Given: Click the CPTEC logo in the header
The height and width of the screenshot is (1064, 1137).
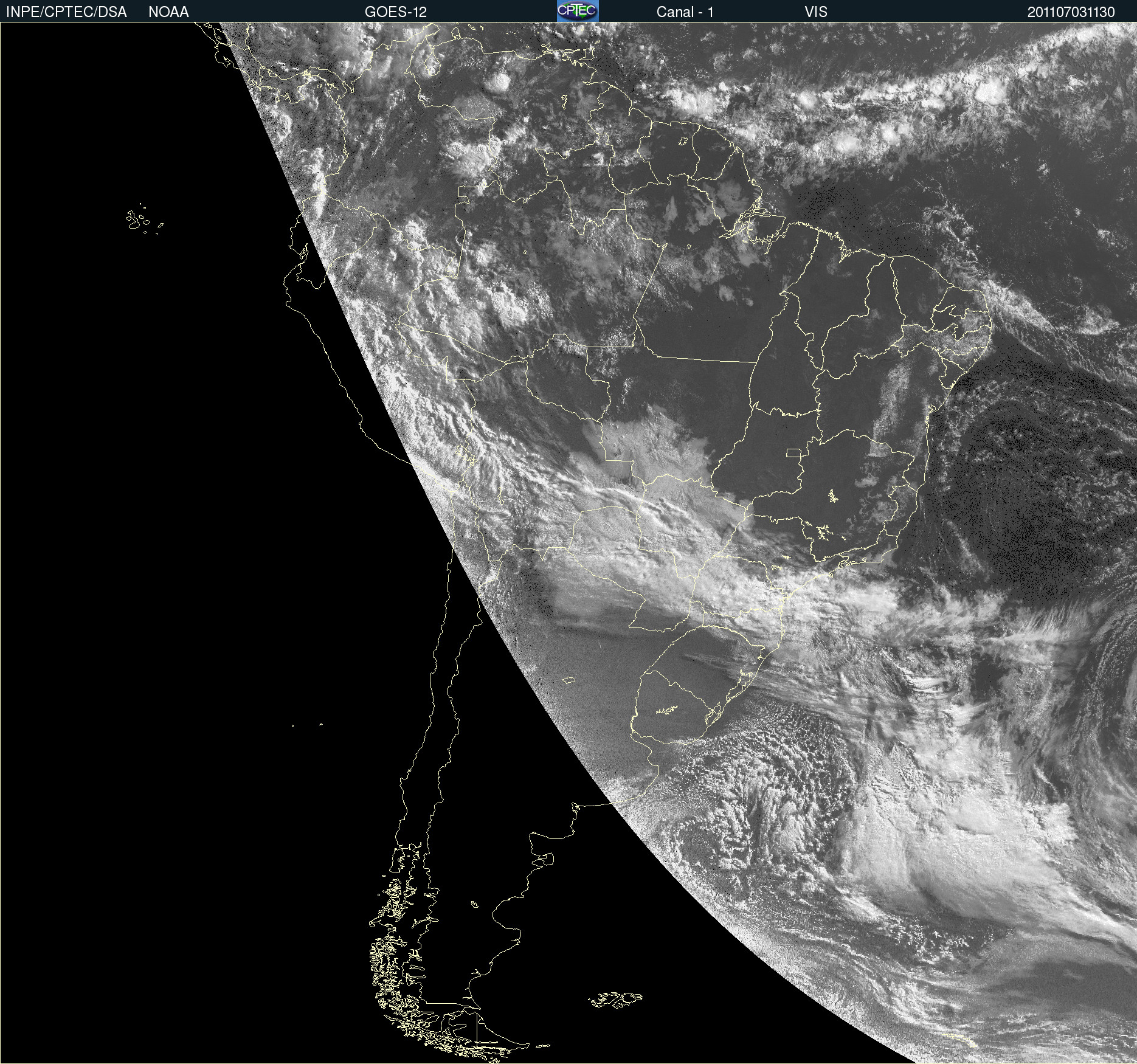Looking at the screenshot, I should coord(578,11).
